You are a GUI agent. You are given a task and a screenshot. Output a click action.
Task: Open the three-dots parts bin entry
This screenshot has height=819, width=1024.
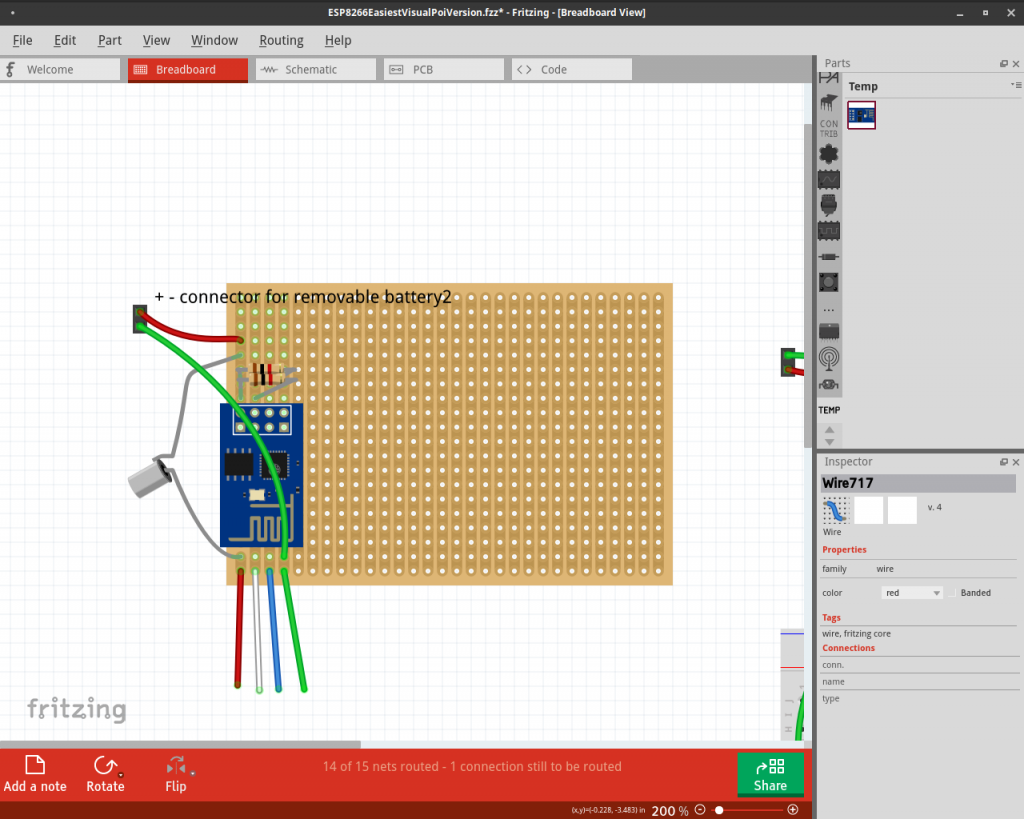(x=829, y=310)
